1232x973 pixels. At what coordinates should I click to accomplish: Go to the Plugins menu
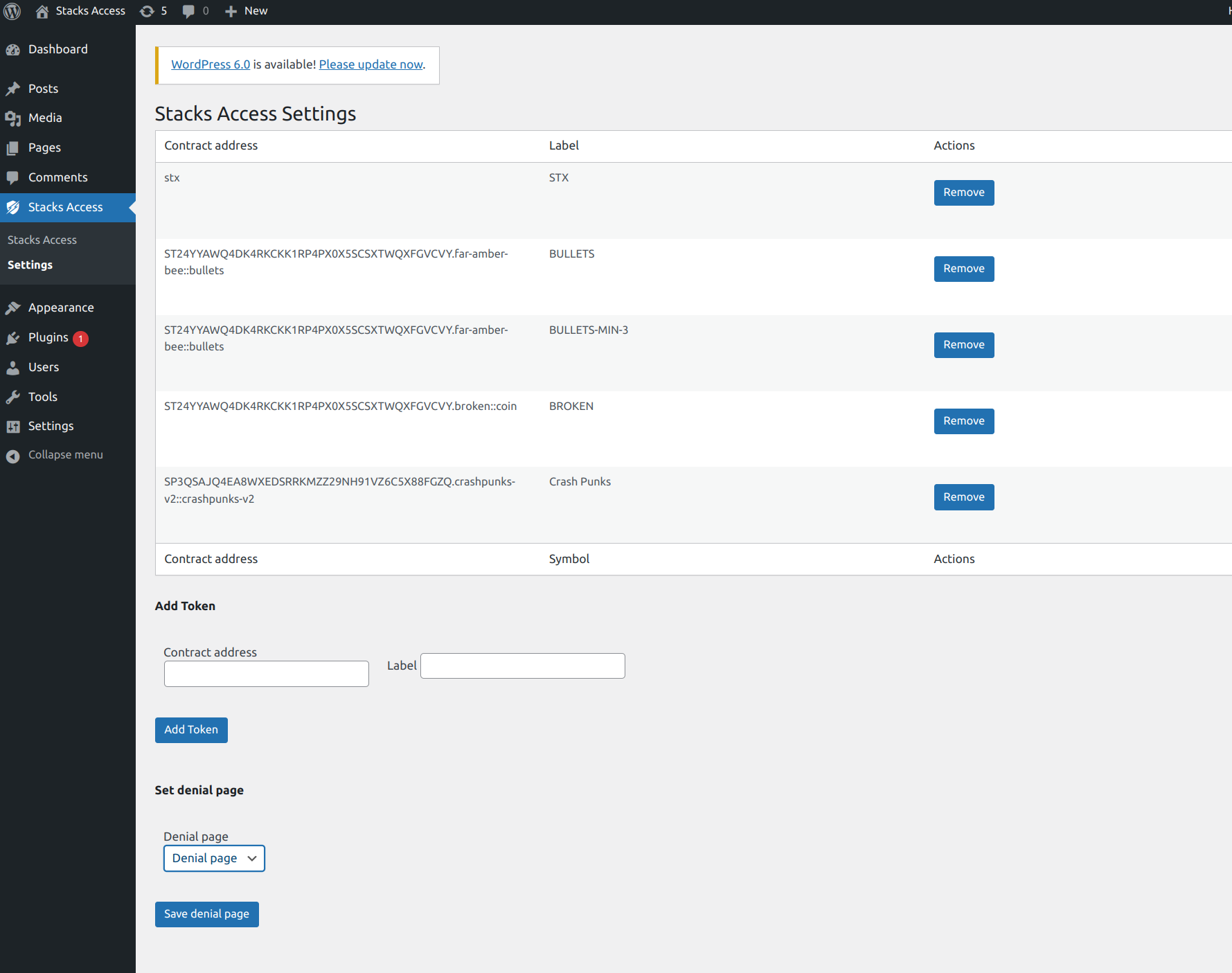[68, 338]
